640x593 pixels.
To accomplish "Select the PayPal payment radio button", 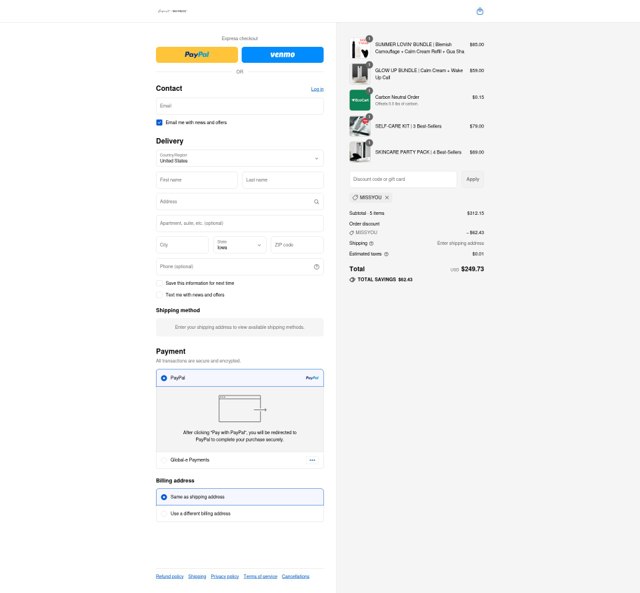I will tap(164, 378).
